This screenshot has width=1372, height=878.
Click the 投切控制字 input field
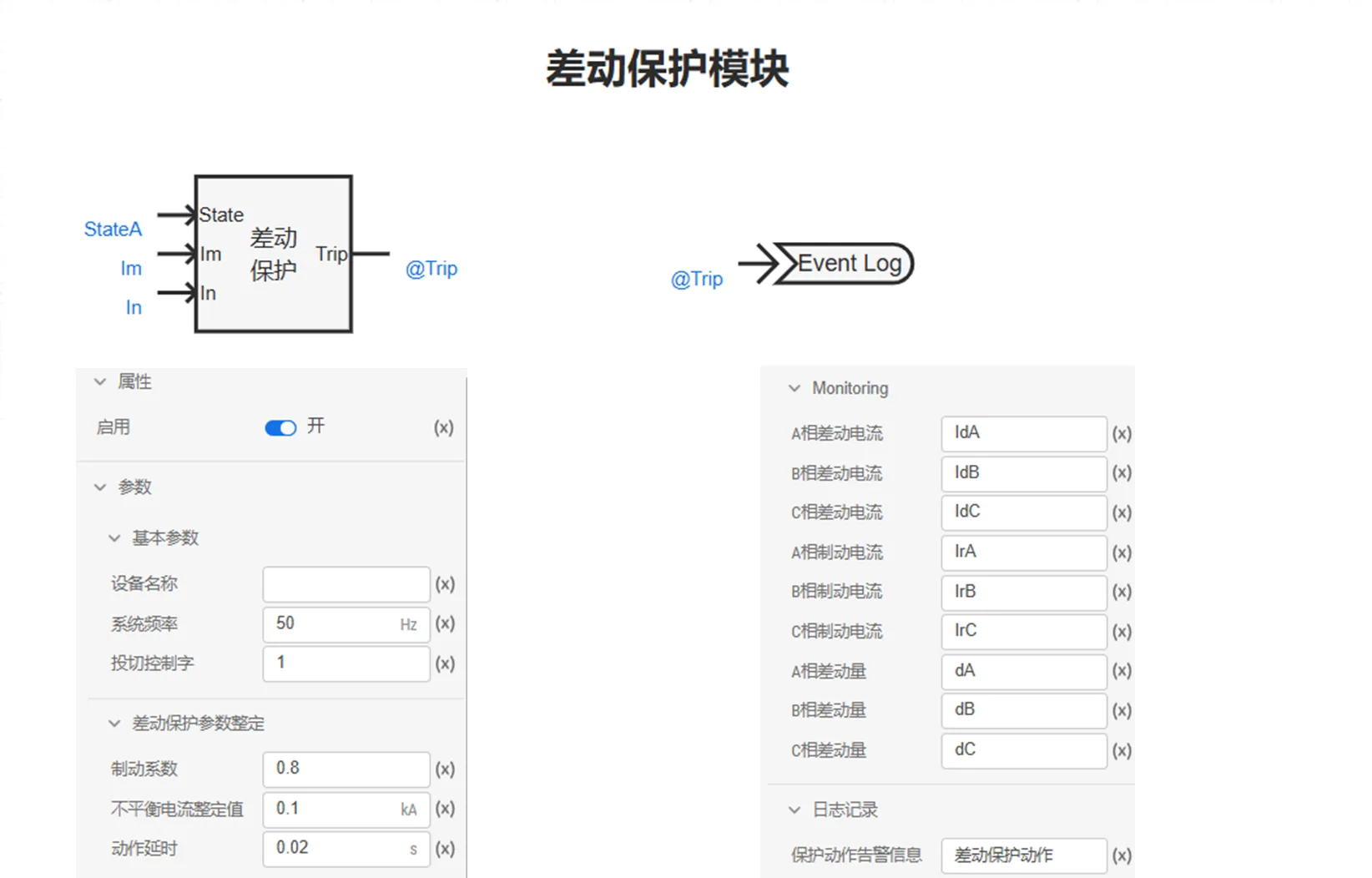pyautogui.click(x=346, y=664)
